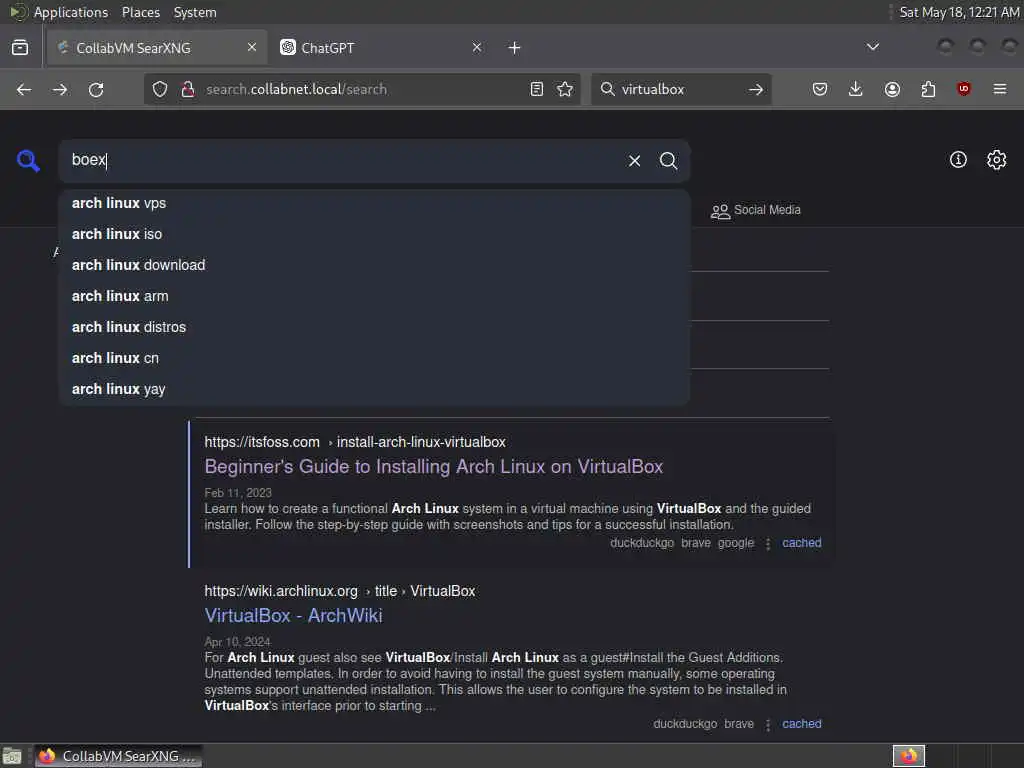This screenshot has width=1024, height=768.
Task: Open the System menu
Action: (x=195, y=12)
